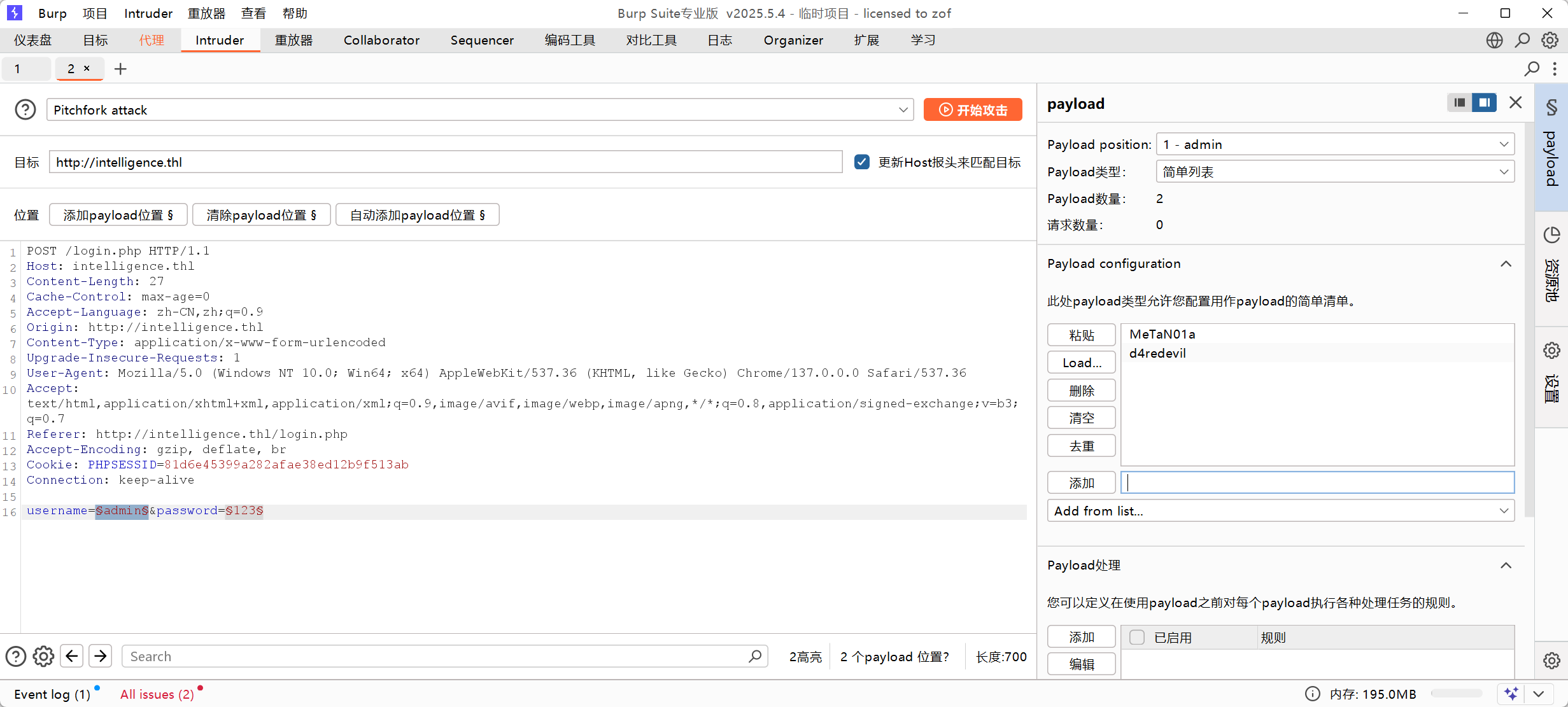Image resolution: width=1568 pixels, height=707 pixels.
Task: Open the Add from list dropdown
Action: click(1281, 511)
